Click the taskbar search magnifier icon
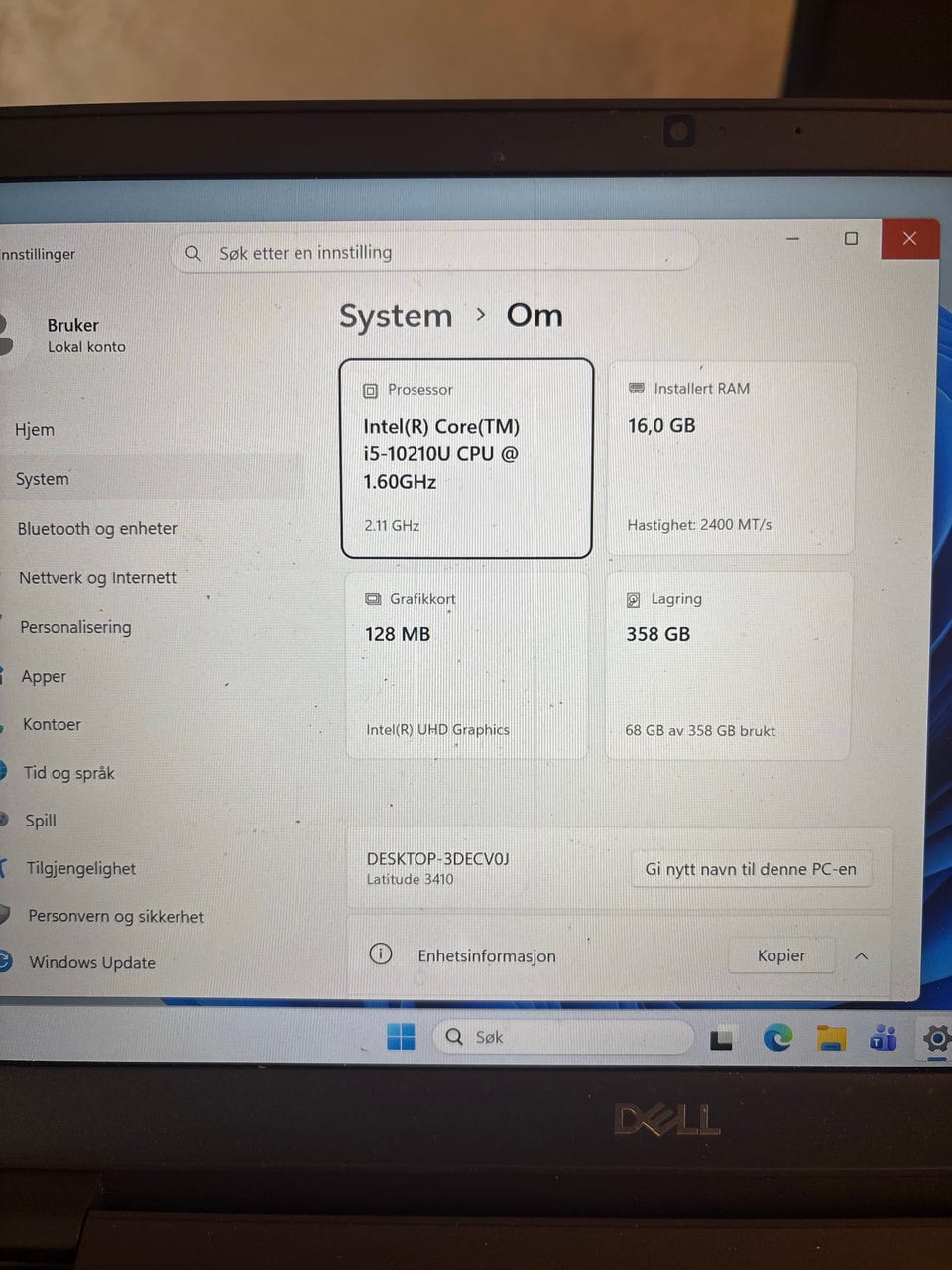952x1270 pixels. click(x=454, y=1036)
